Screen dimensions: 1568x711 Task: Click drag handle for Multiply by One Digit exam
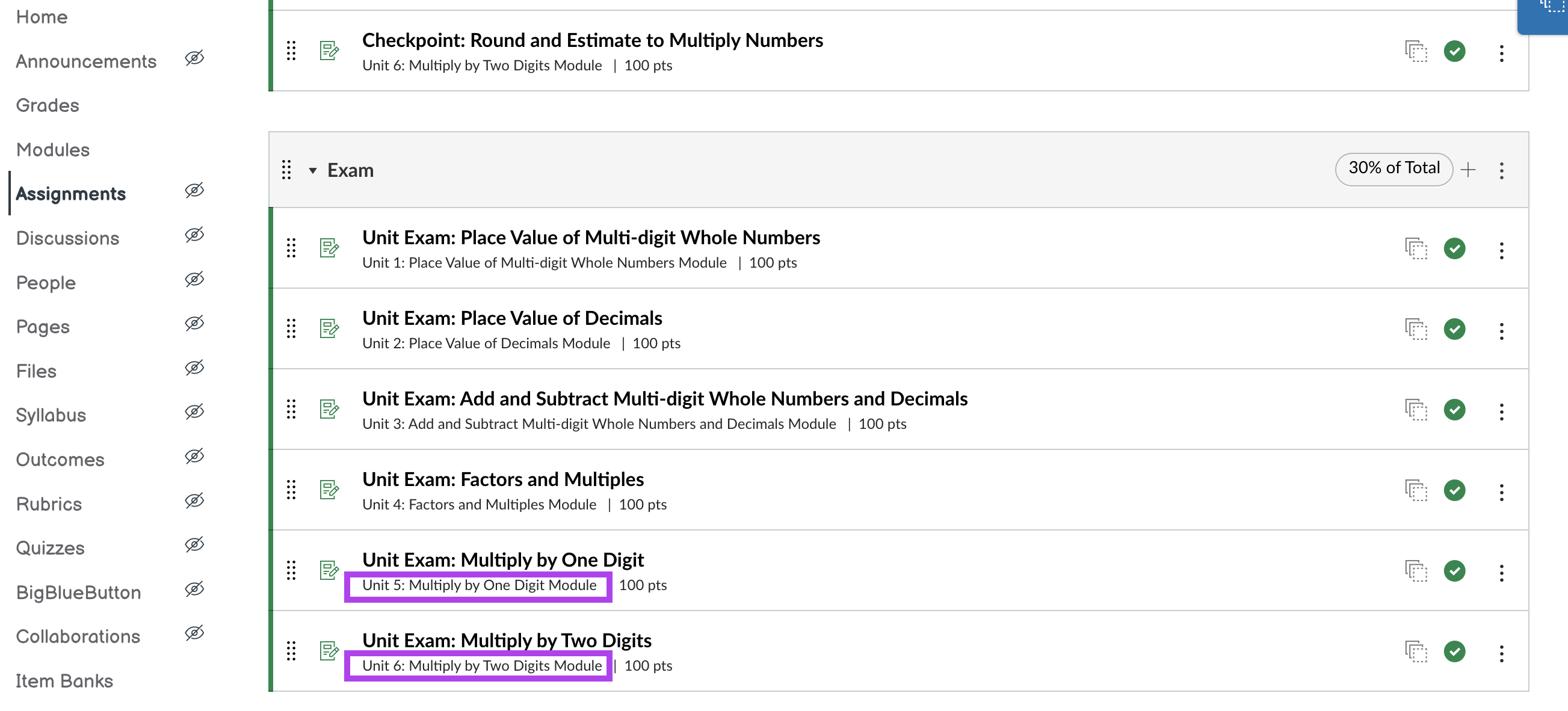click(292, 570)
